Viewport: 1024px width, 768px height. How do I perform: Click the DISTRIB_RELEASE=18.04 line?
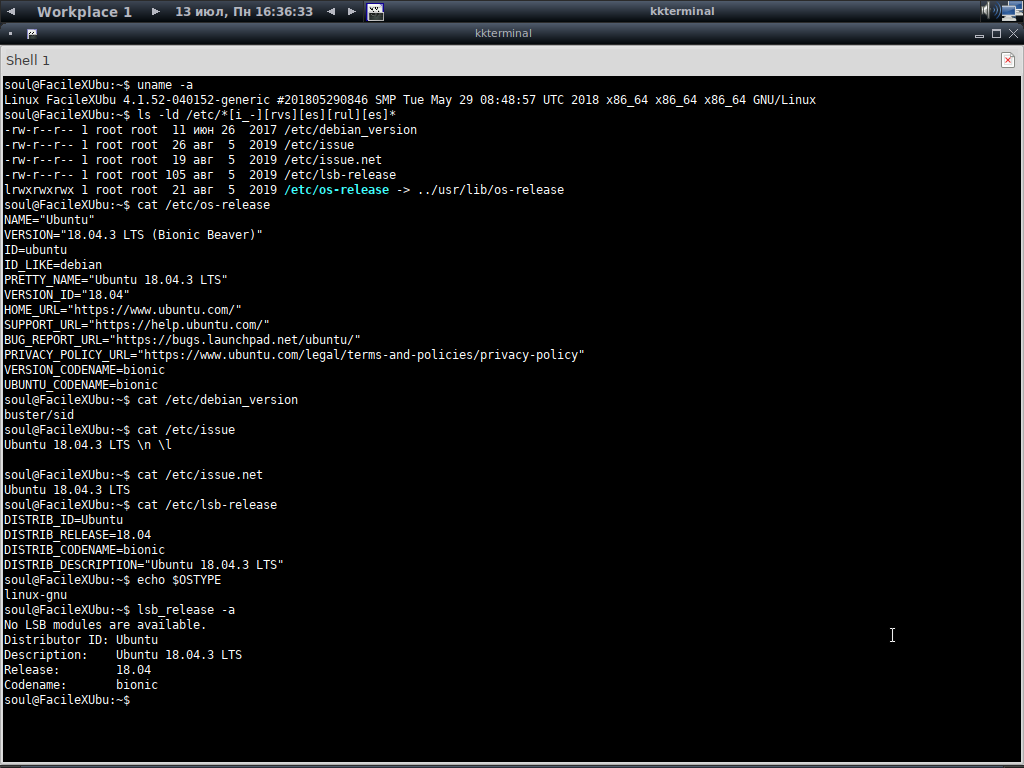78,536
